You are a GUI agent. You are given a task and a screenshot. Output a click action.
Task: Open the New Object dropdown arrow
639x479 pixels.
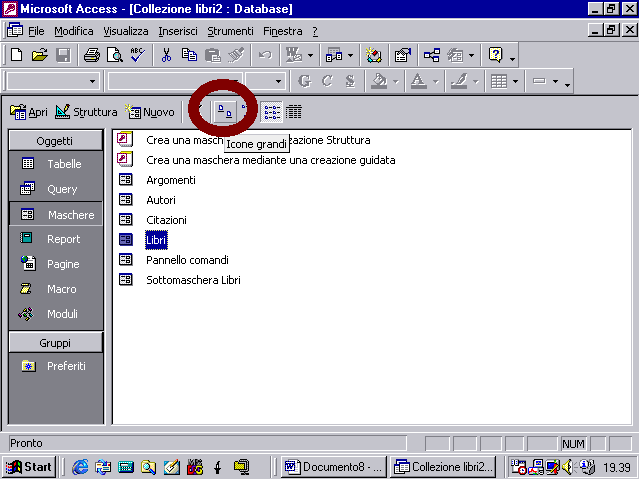tap(472, 55)
